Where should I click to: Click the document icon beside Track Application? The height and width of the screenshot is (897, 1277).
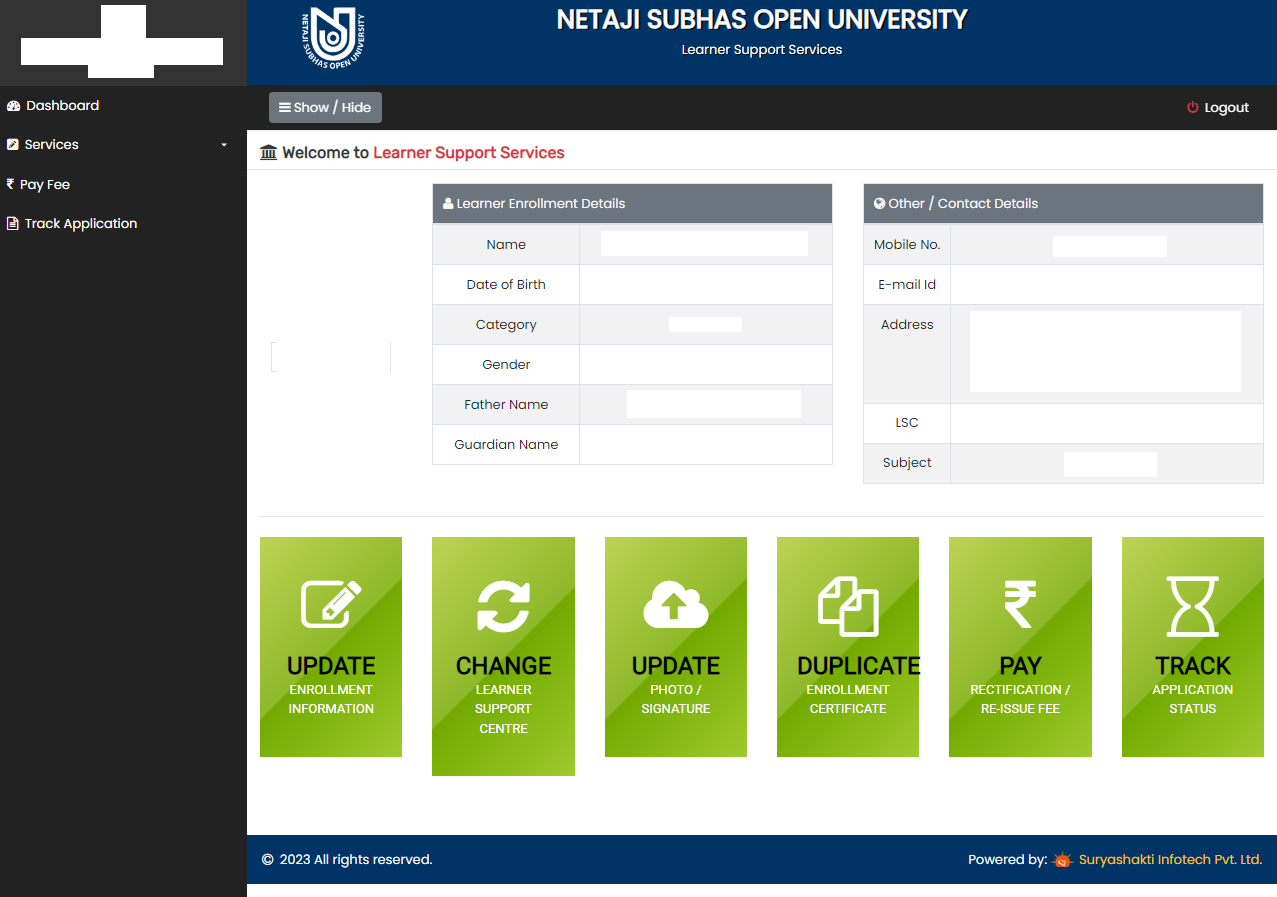tap(12, 224)
